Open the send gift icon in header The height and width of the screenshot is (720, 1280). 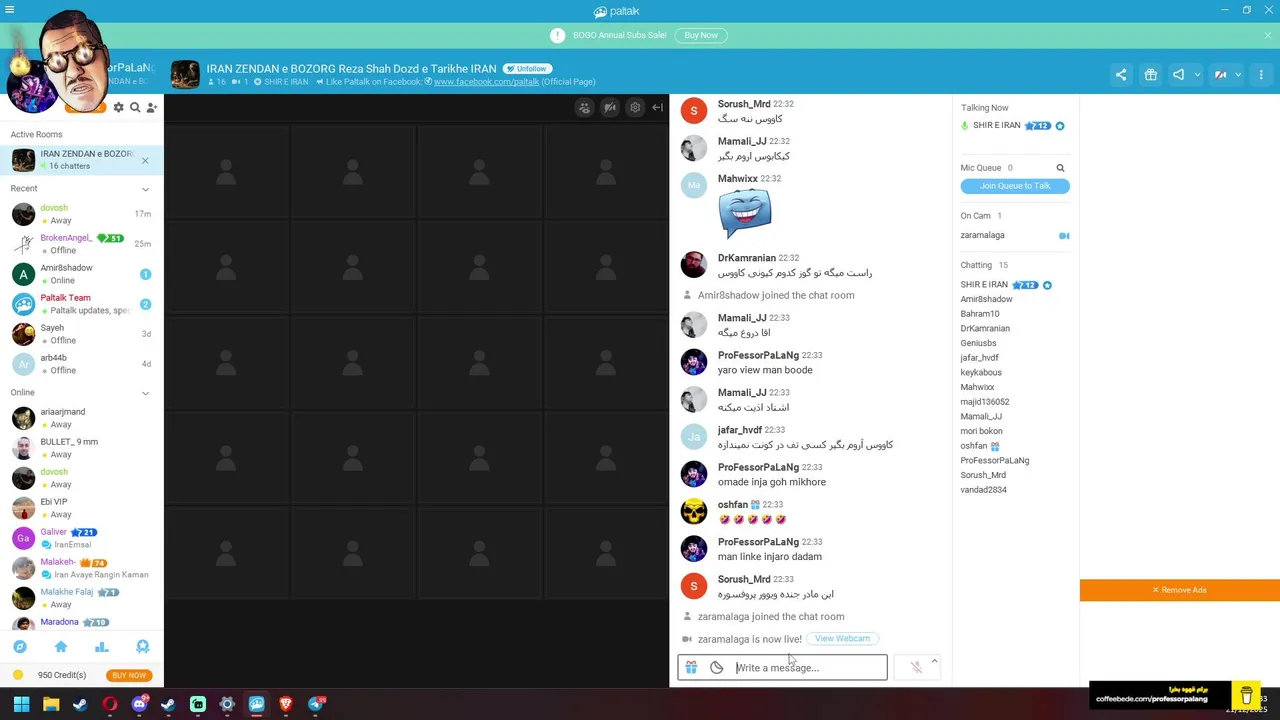coord(1151,75)
